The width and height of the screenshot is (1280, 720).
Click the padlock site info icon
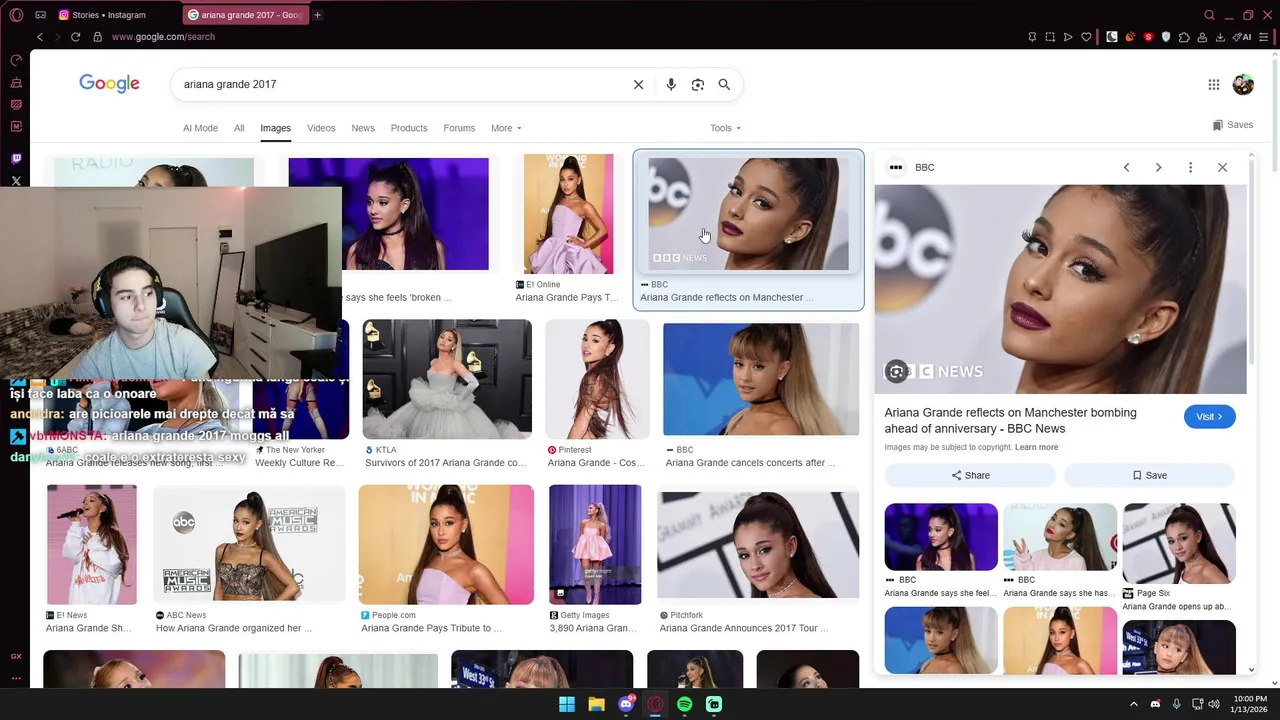(97, 37)
